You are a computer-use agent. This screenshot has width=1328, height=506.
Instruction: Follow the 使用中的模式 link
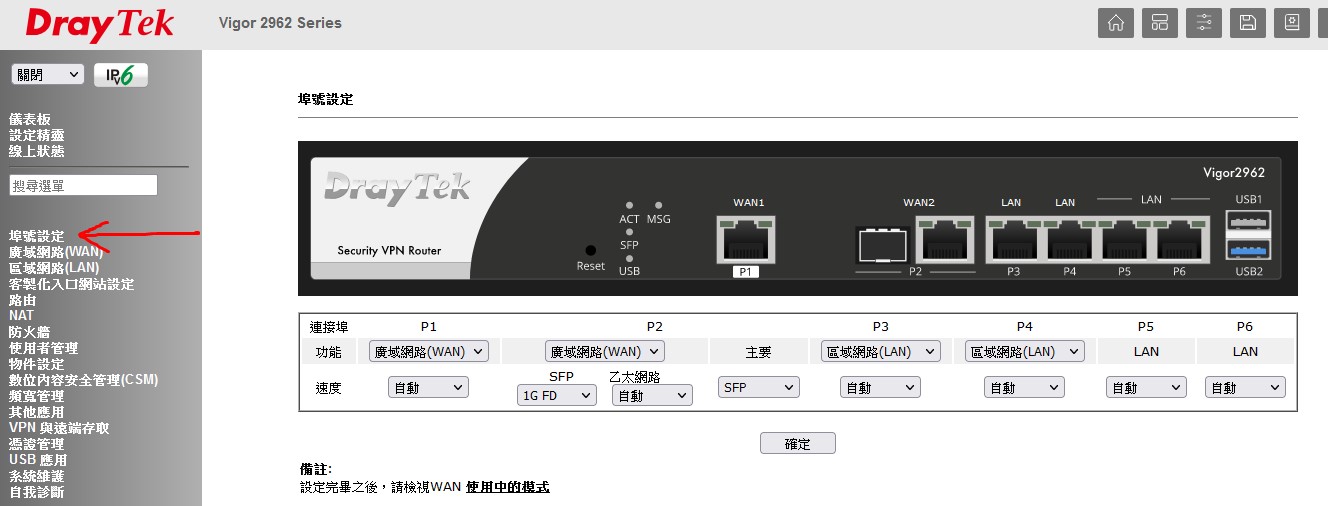[507, 487]
